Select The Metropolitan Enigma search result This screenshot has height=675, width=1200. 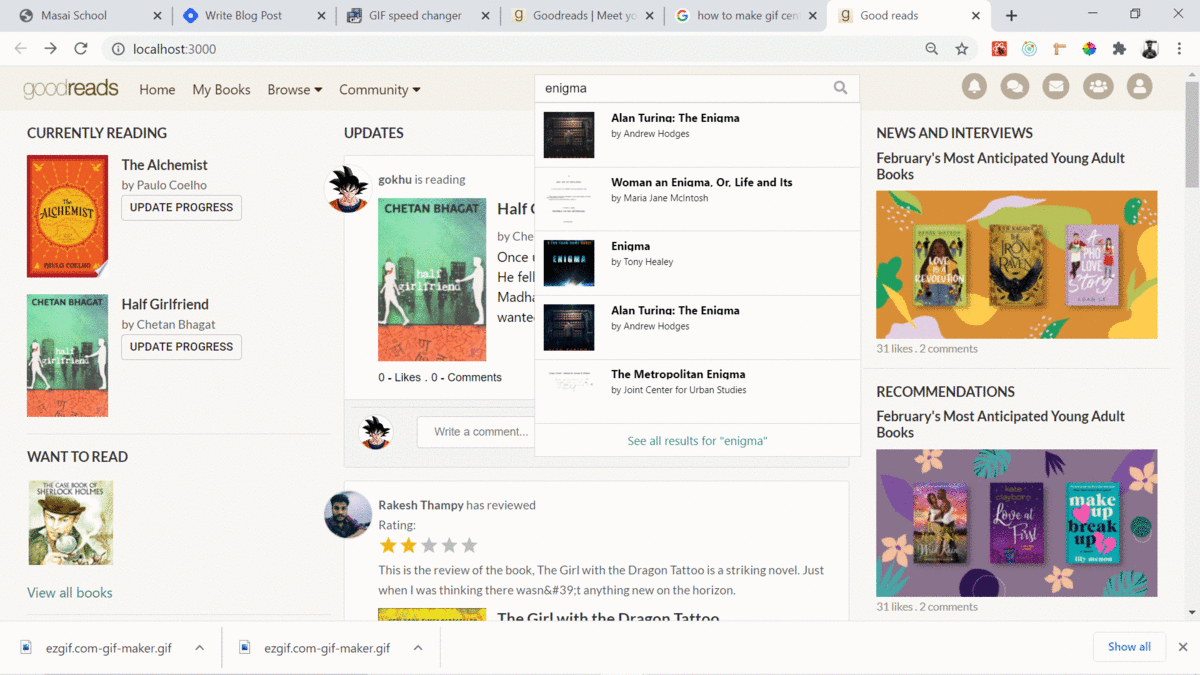(697, 391)
